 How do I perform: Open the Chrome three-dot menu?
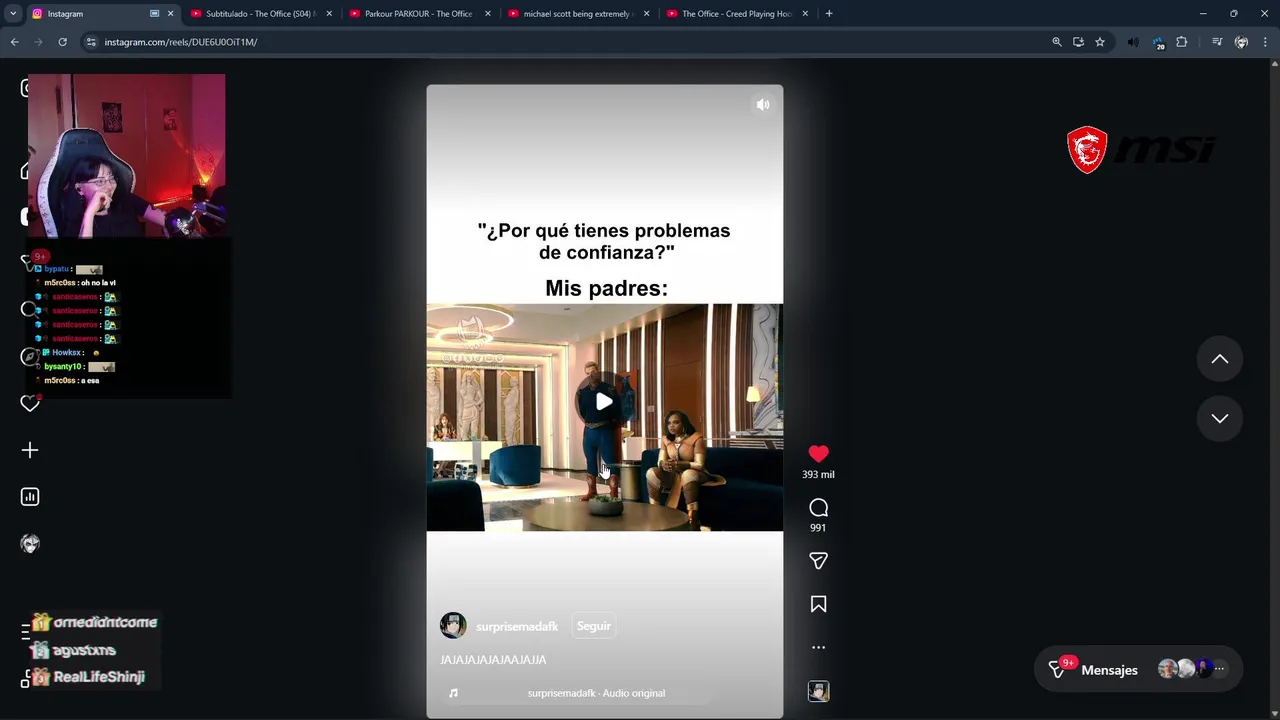[1265, 42]
